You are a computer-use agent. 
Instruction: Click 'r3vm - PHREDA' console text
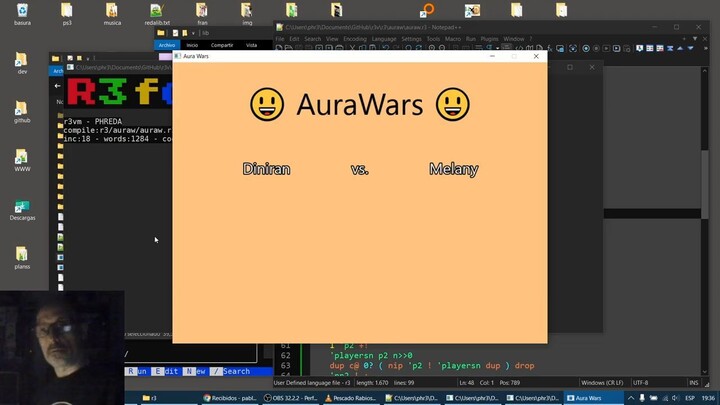[x=93, y=121]
